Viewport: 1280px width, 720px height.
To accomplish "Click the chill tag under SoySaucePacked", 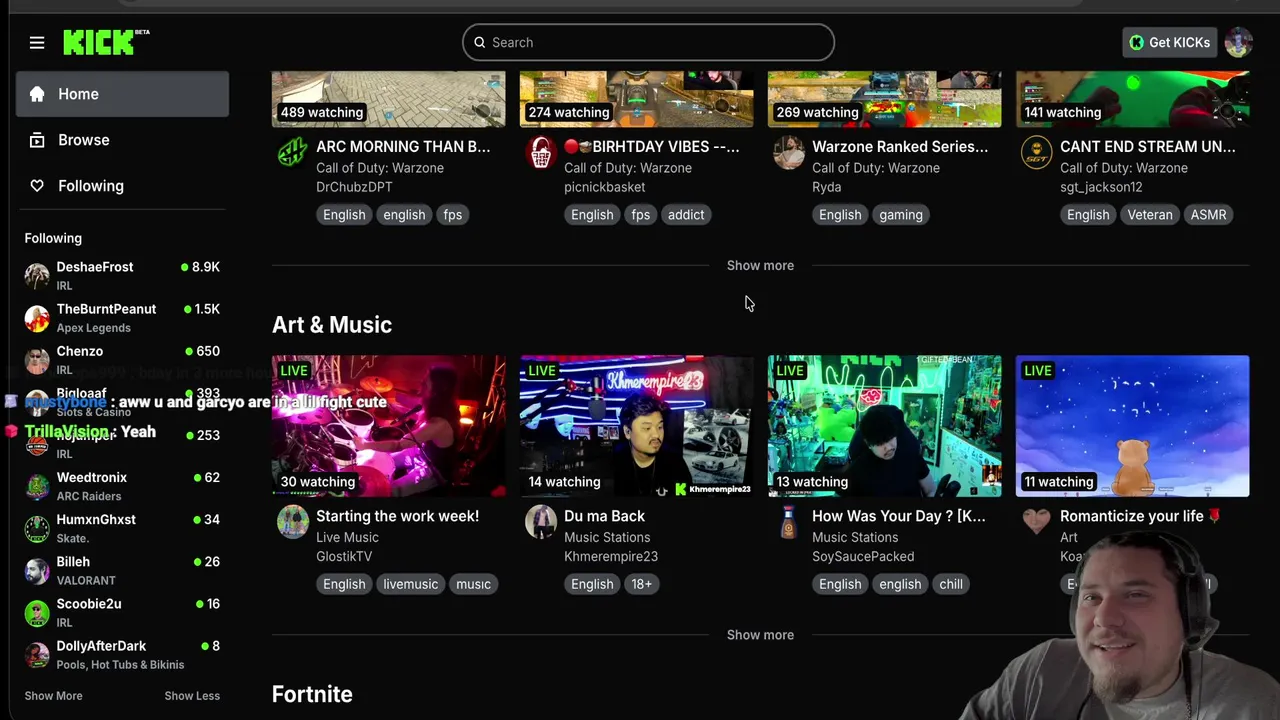I will [x=951, y=584].
